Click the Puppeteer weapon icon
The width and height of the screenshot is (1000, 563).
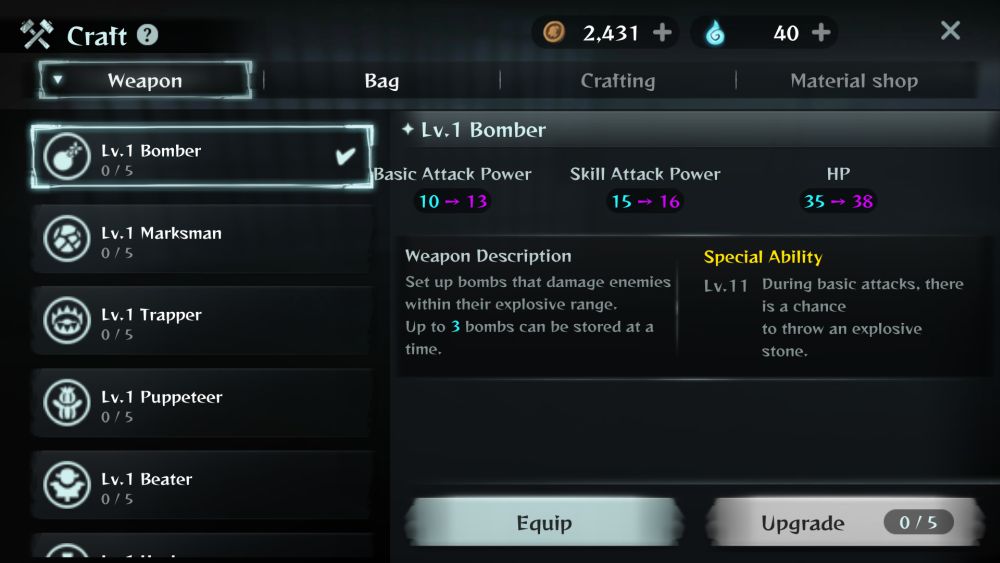point(67,403)
